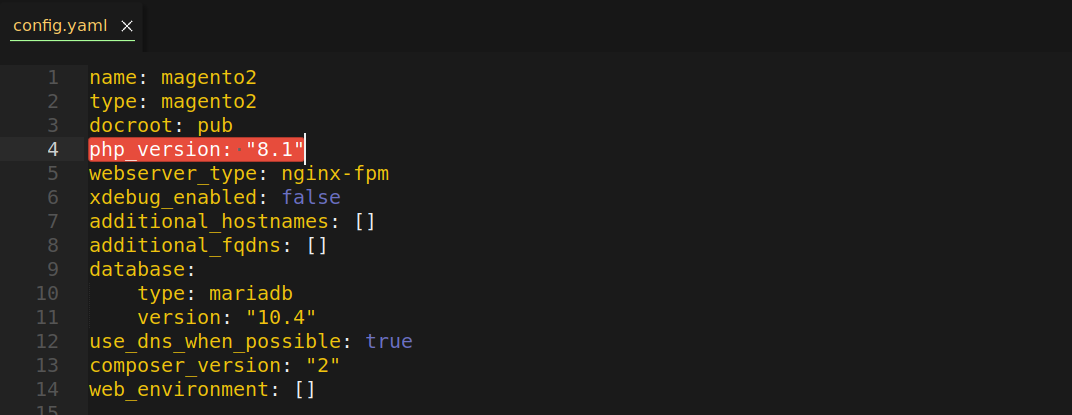Click line number 4 in gutter

(53, 149)
